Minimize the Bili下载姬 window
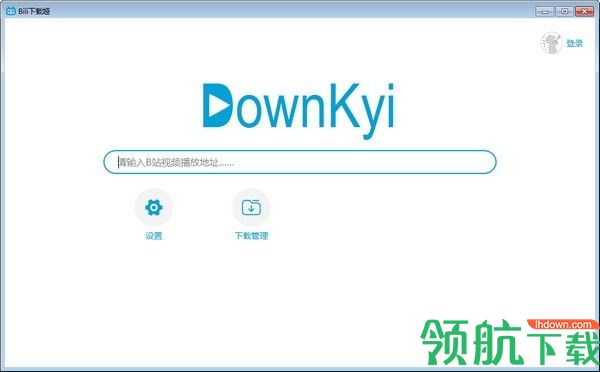Viewport: 600px width, 372px height. [x=545, y=11]
